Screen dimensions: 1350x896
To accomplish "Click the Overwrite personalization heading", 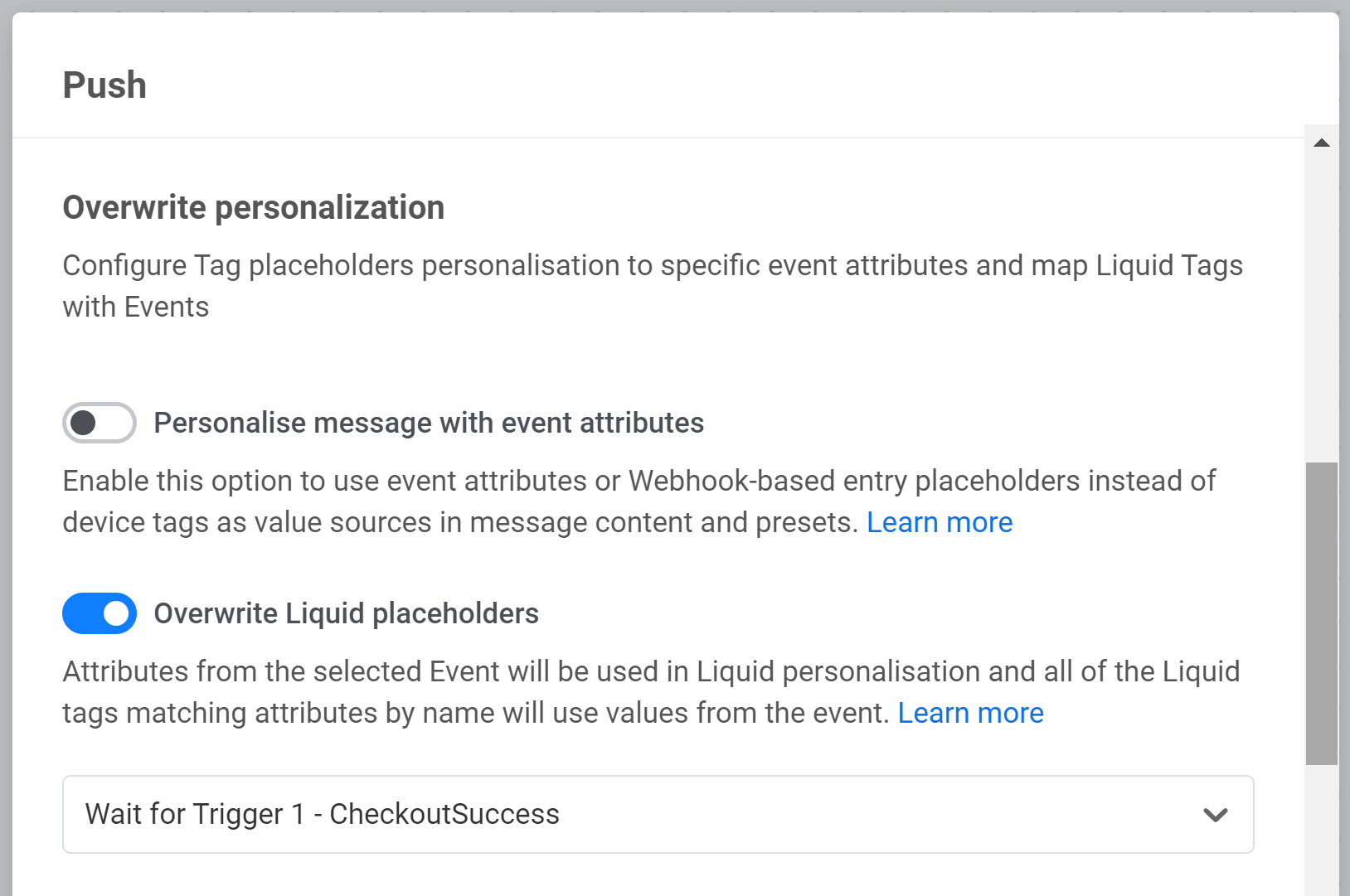I will 254,207.
